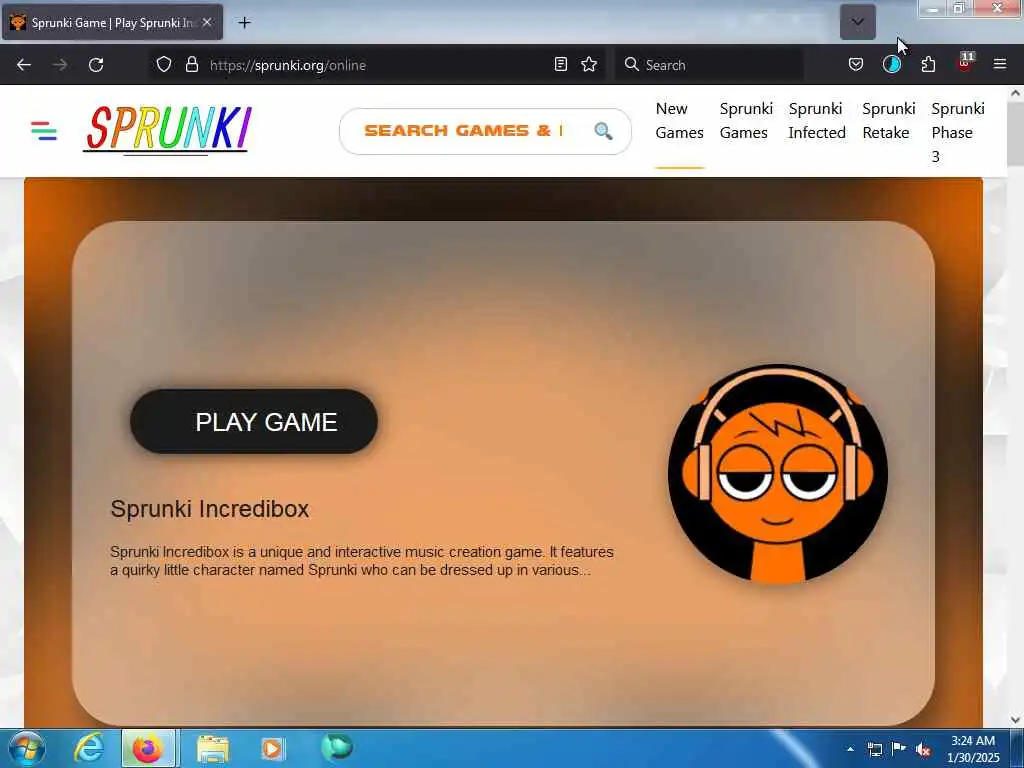Show hidden tray icons arrow
The image size is (1024, 768).
point(850,749)
